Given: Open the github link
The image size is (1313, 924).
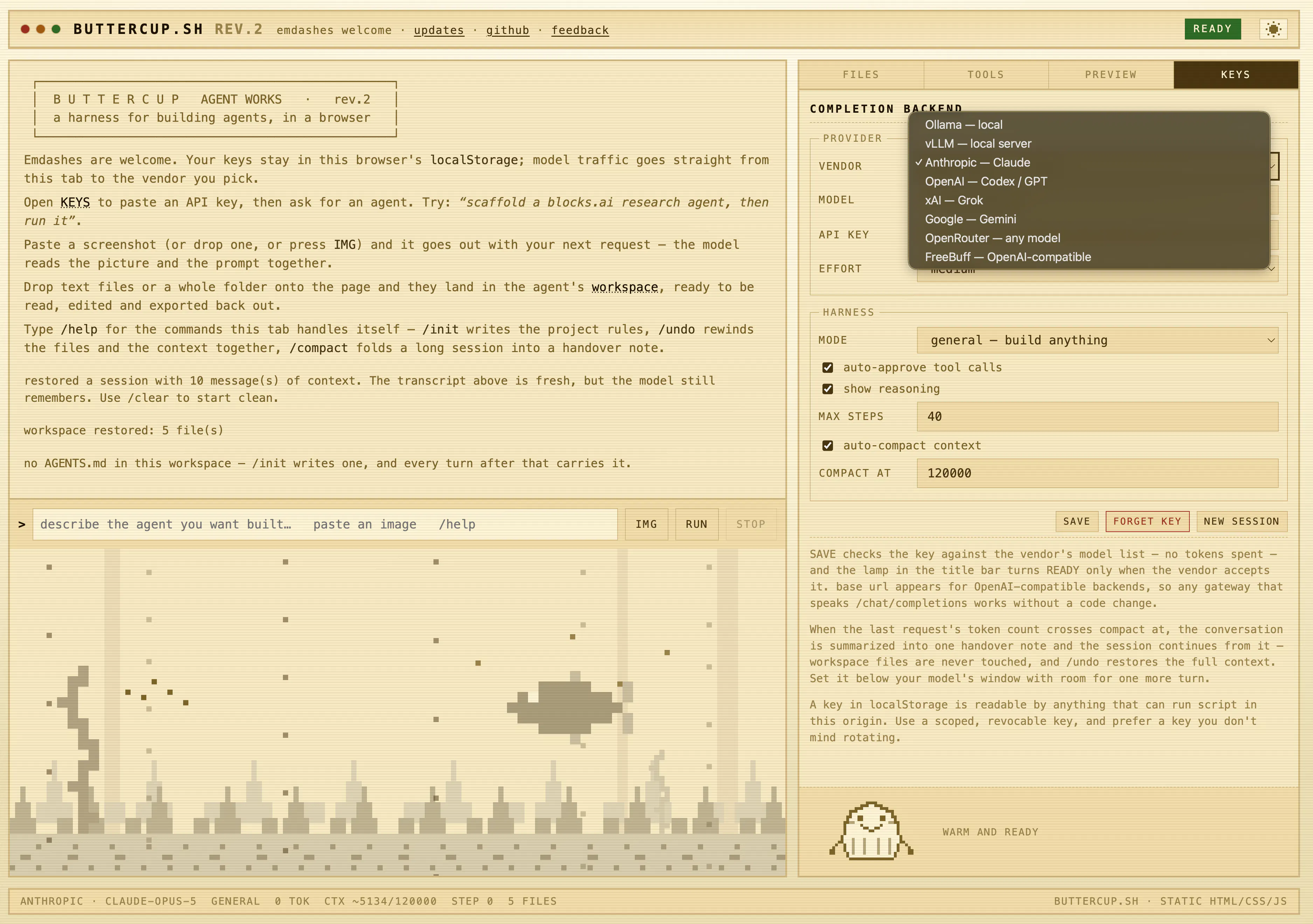Looking at the screenshot, I should pos(507,30).
